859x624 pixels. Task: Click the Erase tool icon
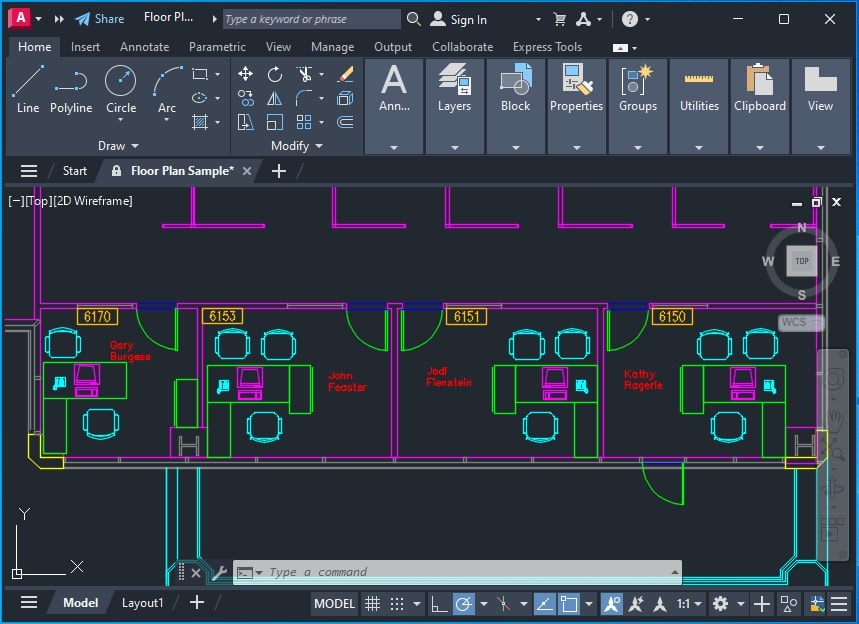click(x=346, y=74)
